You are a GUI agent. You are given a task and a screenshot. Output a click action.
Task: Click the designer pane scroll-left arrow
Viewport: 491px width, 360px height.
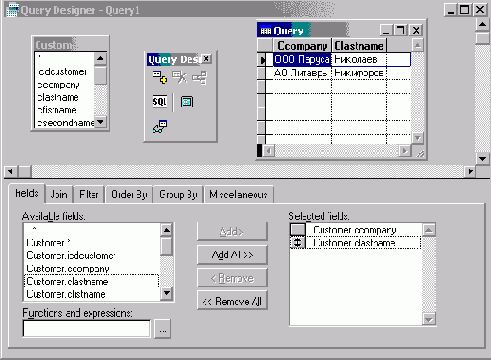tap(11, 171)
